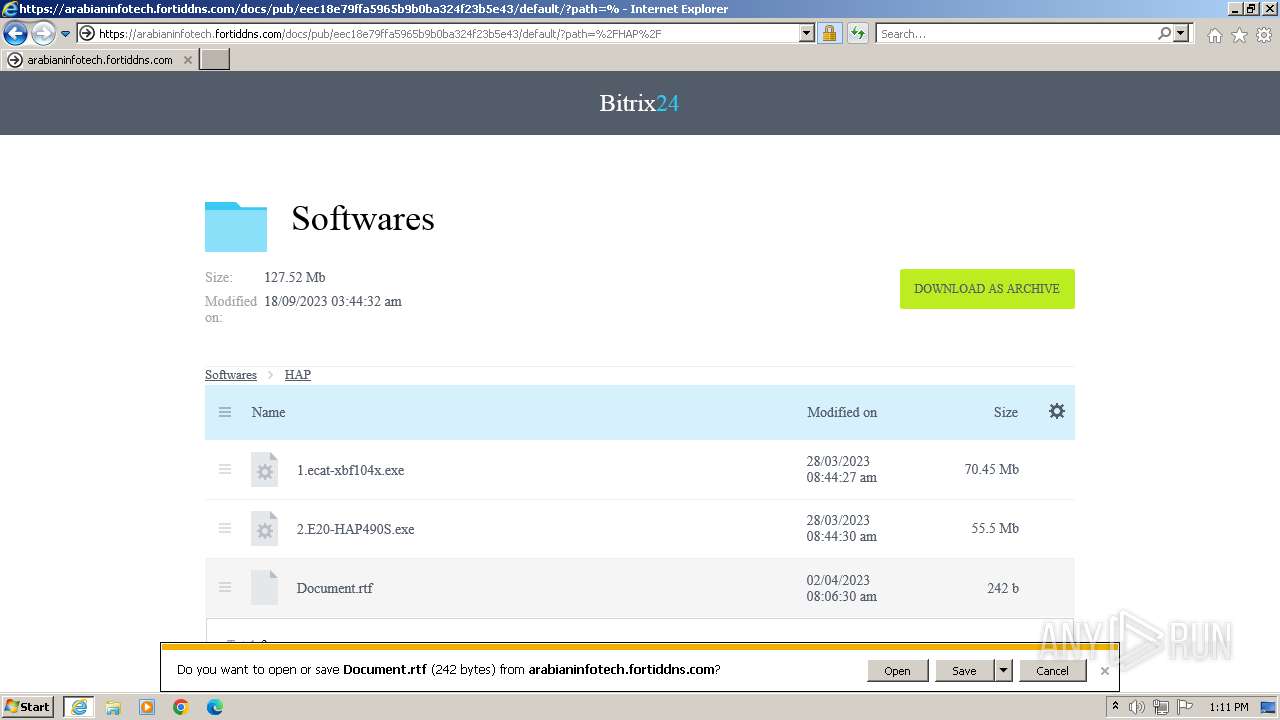
Task: Open the HAP breadcrumb link
Action: [298, 375]
